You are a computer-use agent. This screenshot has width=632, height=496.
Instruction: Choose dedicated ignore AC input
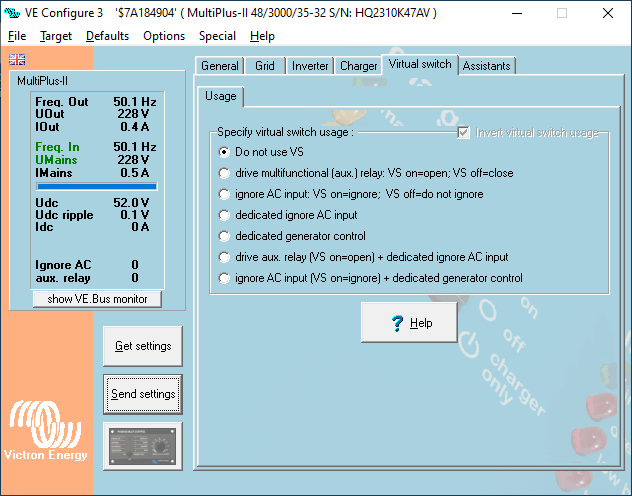coord(288,215)
